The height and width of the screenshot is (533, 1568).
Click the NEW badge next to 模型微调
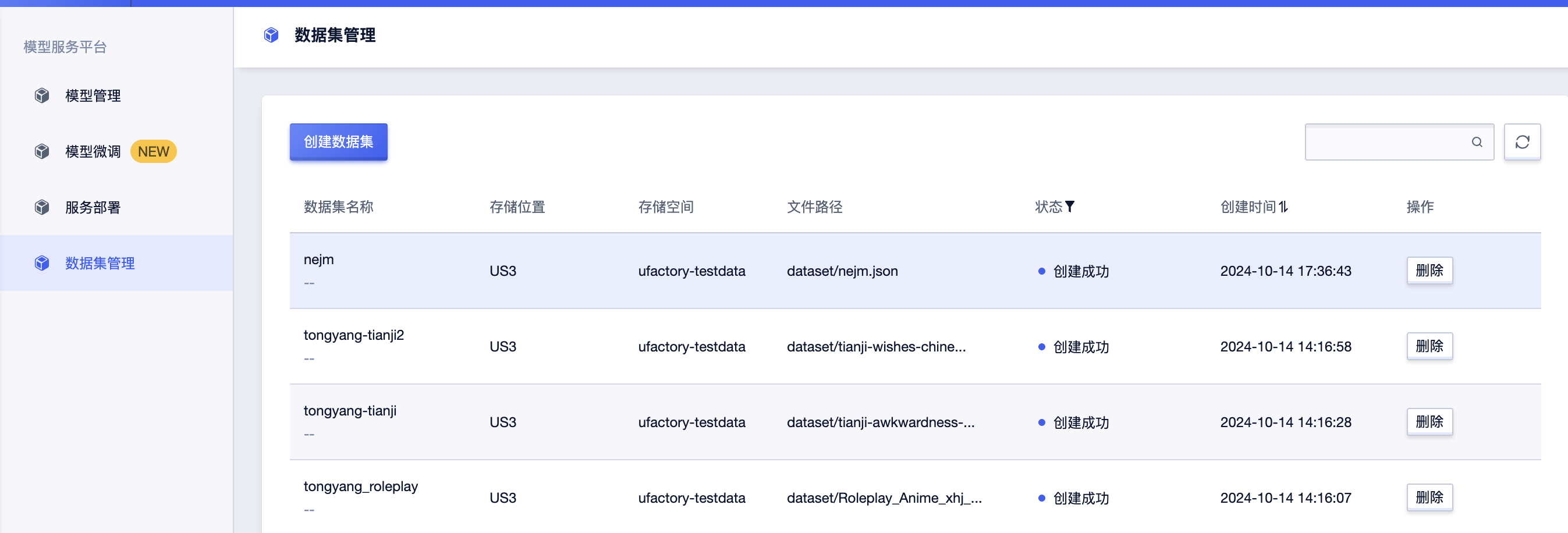click(x=154, y=151)
